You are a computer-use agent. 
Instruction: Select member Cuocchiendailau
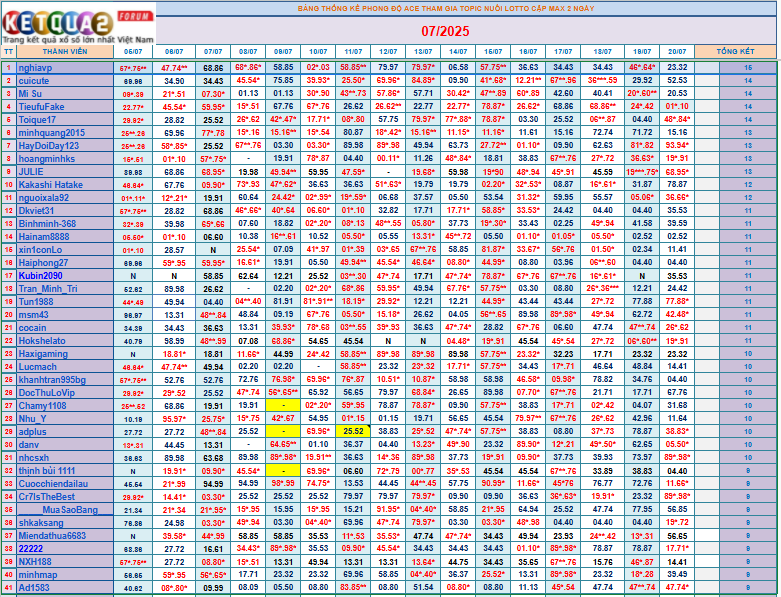coord(53,483)
